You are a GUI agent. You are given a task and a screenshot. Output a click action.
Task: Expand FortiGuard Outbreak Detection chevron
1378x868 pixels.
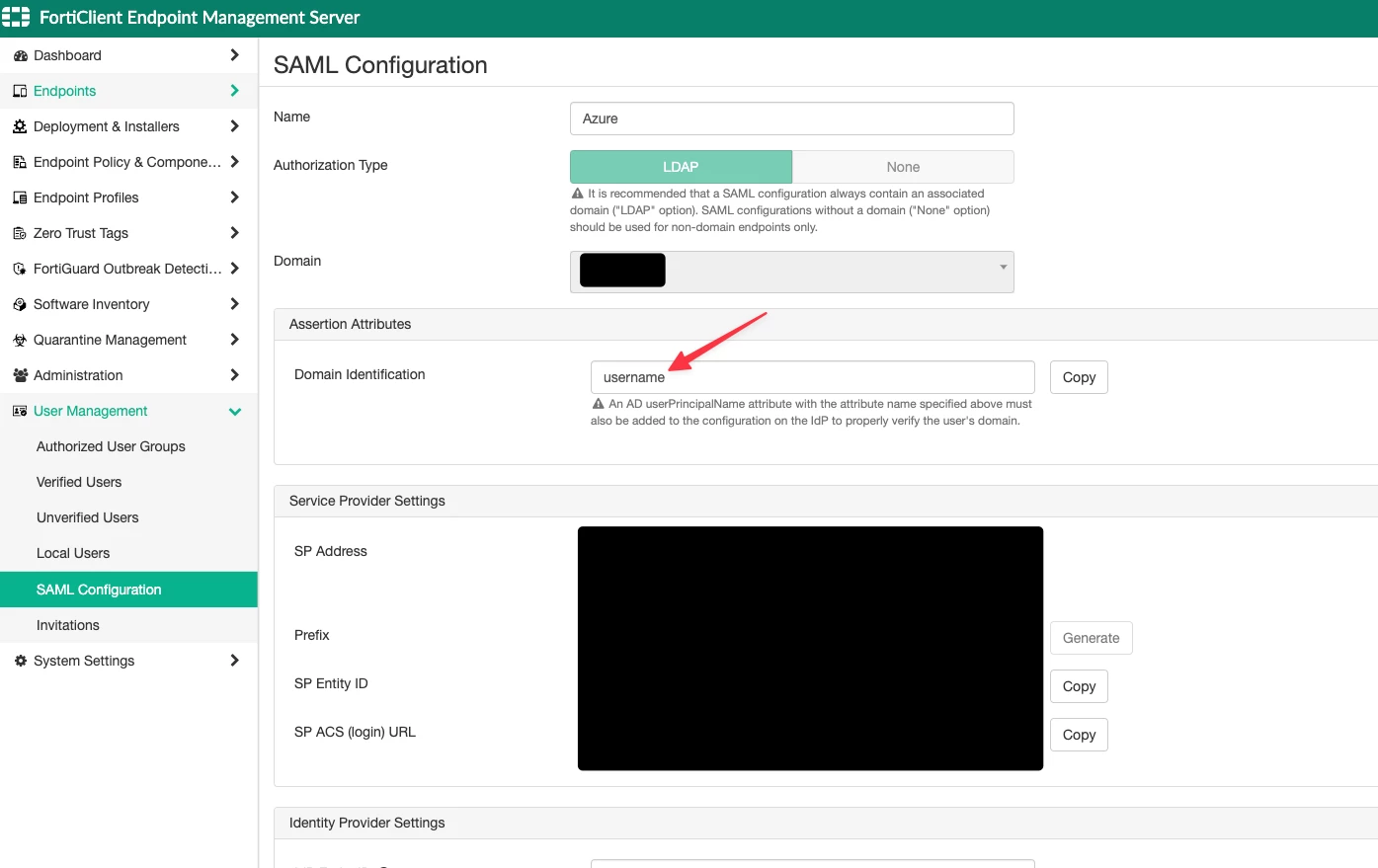[x=234, y=269]
